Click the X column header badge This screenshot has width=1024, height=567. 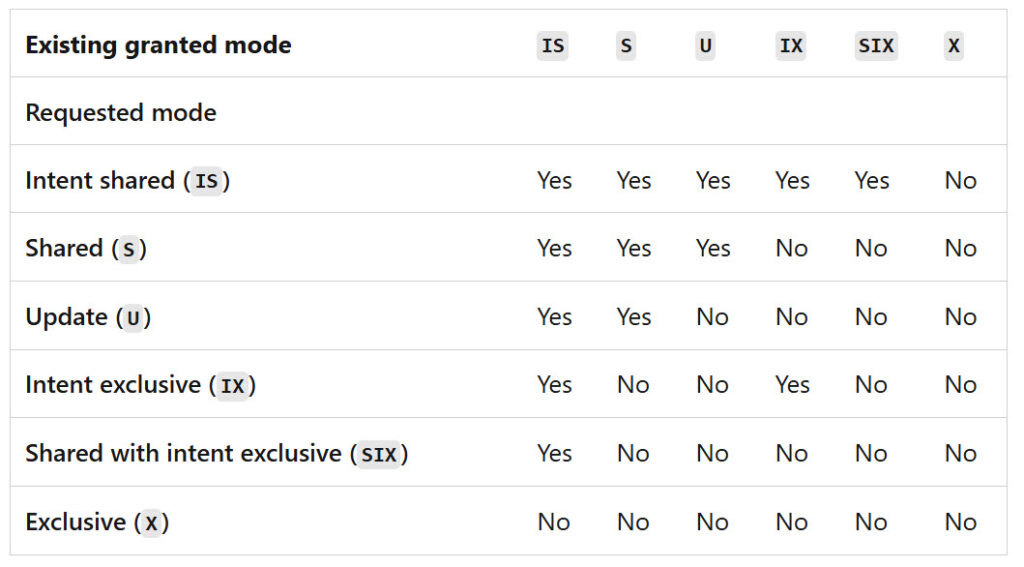(953, 46)
